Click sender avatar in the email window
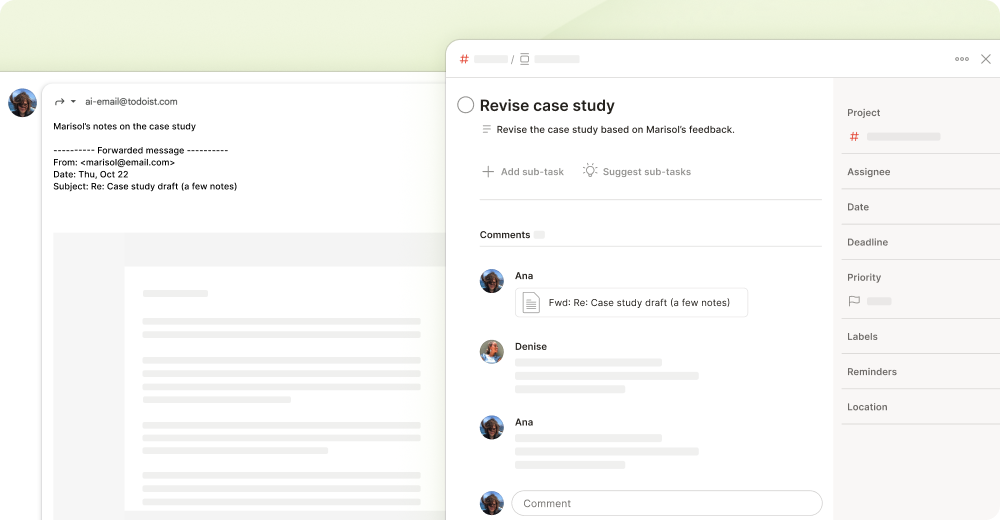The width and height of the screenshot is (1000, 520). [22, 103]
